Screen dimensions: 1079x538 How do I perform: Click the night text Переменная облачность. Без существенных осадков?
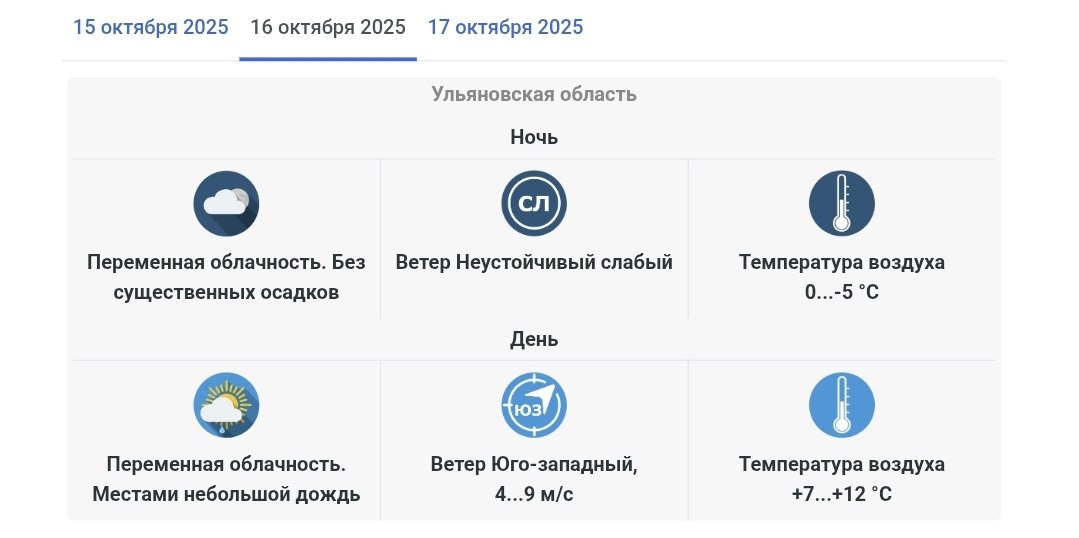(x=226, y=278)
